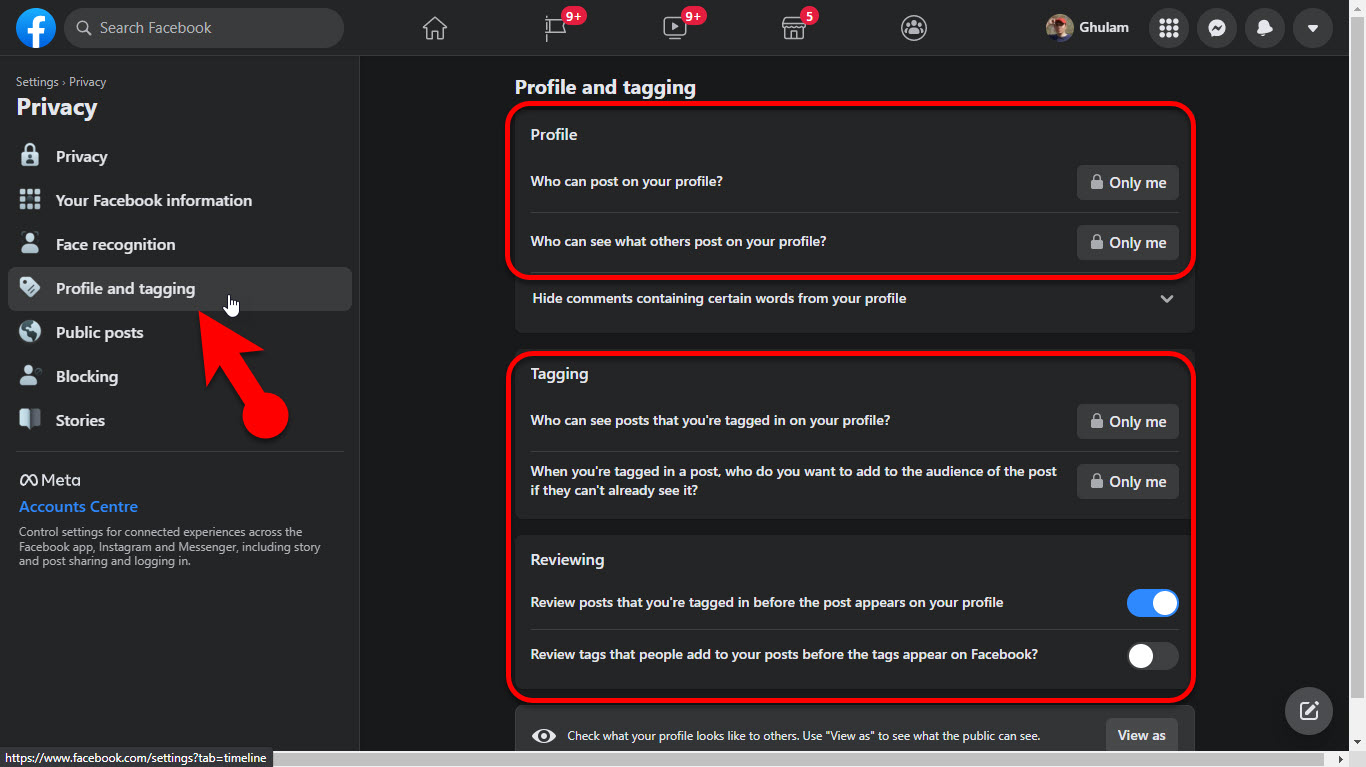Open the nine-dot Menu grid icon

[x=1168, y=28]
